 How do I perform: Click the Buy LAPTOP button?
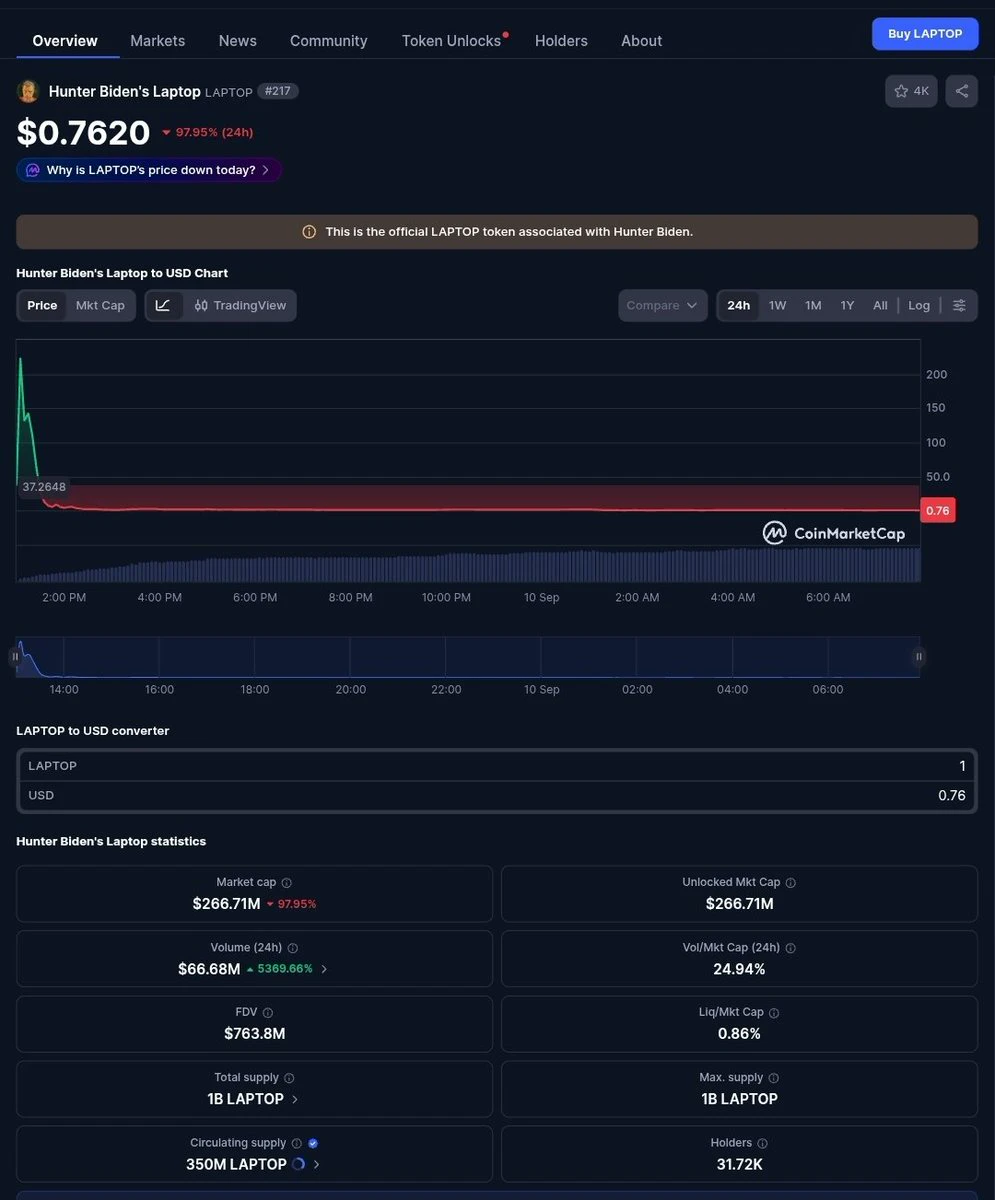tap(925, 33)
